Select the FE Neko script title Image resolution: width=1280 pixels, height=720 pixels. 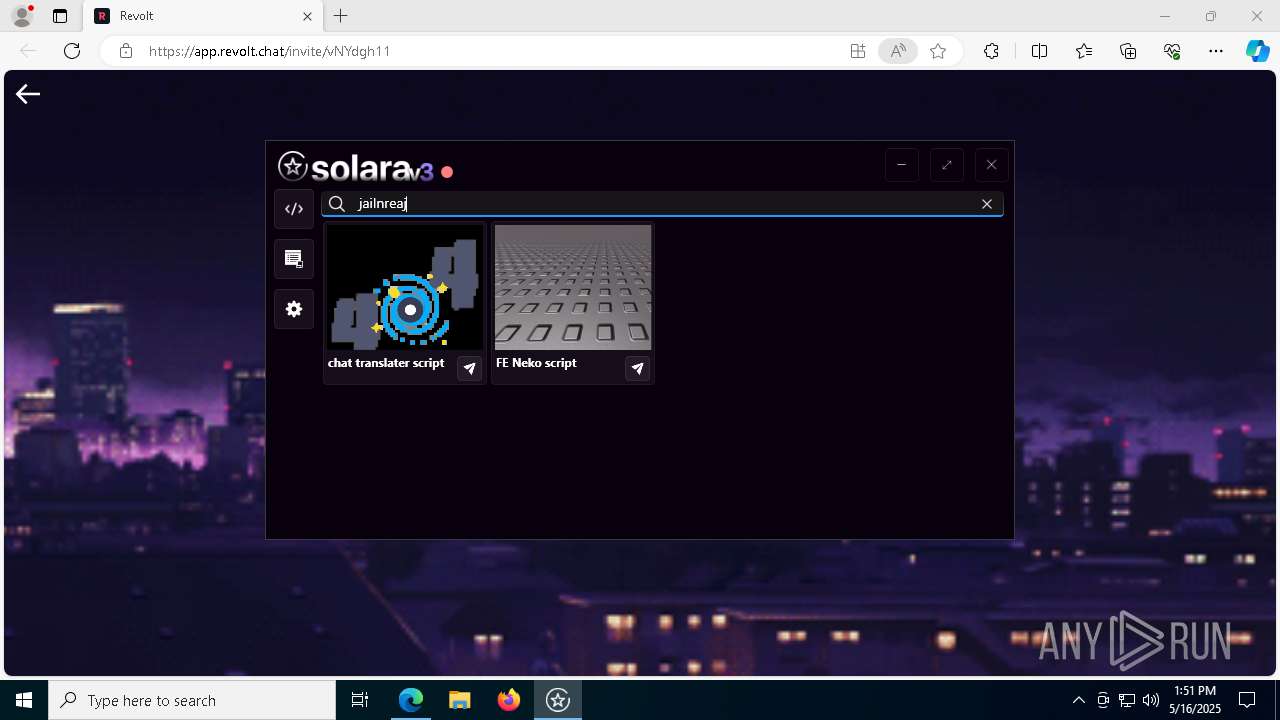click(536, 363)
